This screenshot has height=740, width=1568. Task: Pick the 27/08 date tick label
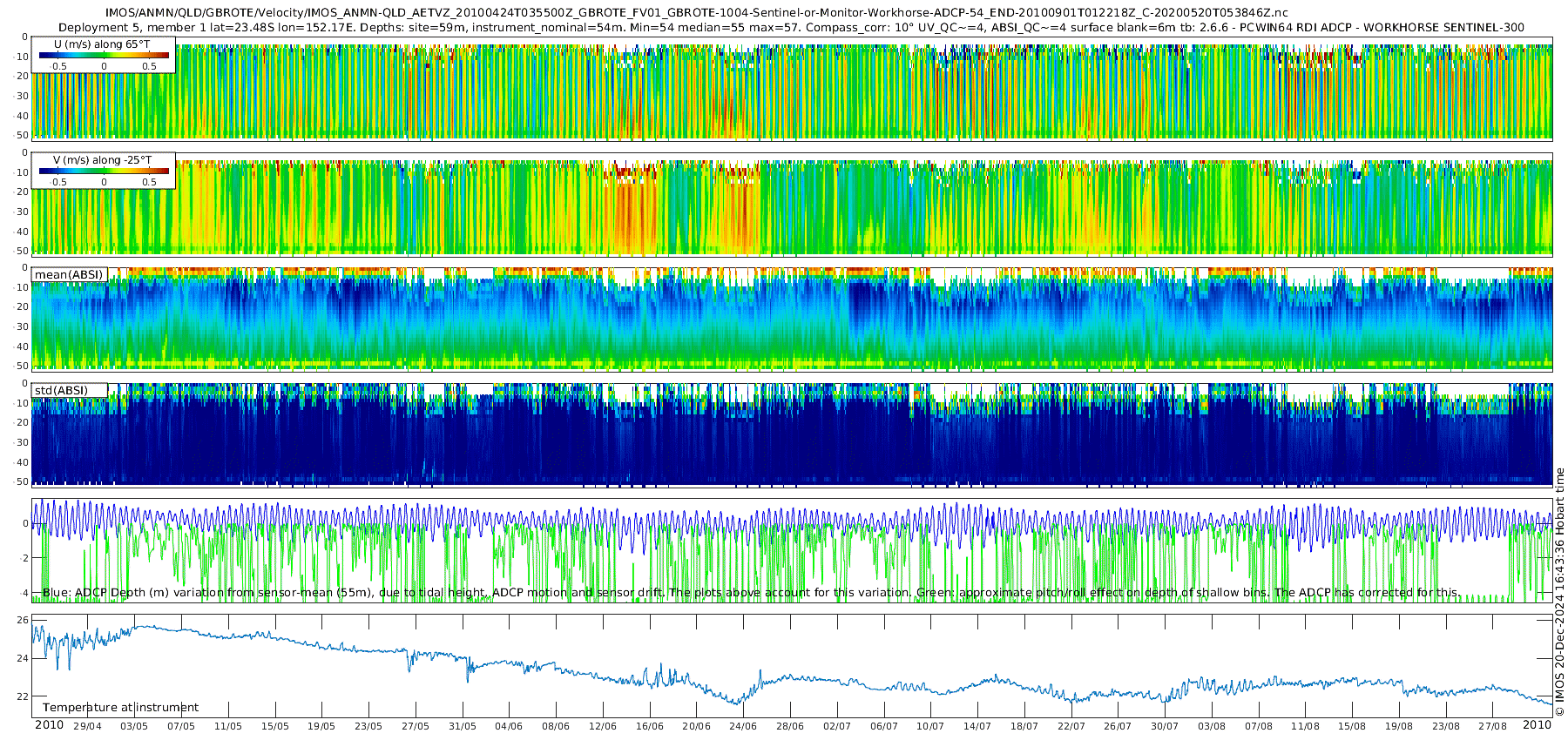tap(1492, 726)
